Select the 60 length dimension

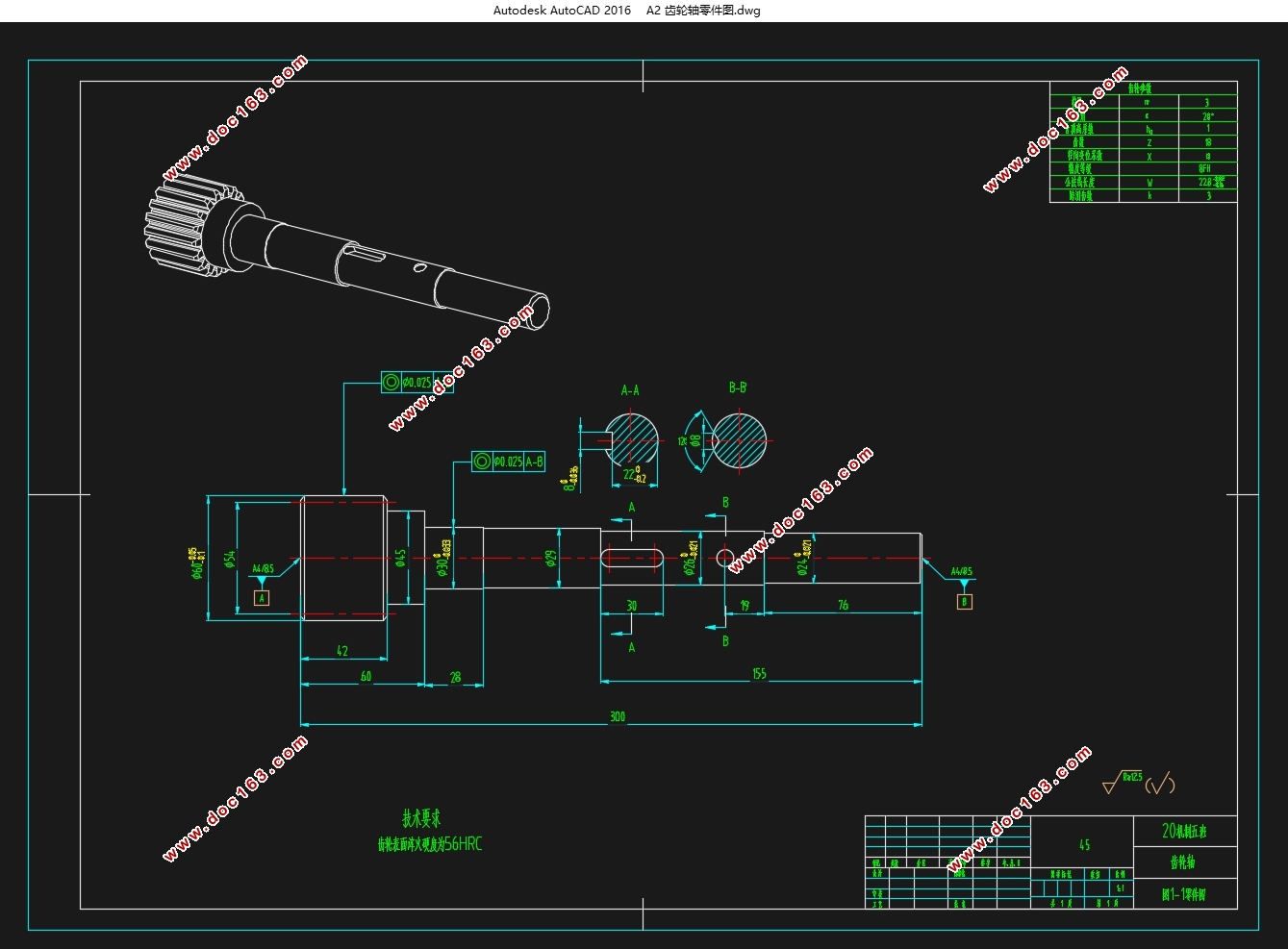[x=366, y=676]
